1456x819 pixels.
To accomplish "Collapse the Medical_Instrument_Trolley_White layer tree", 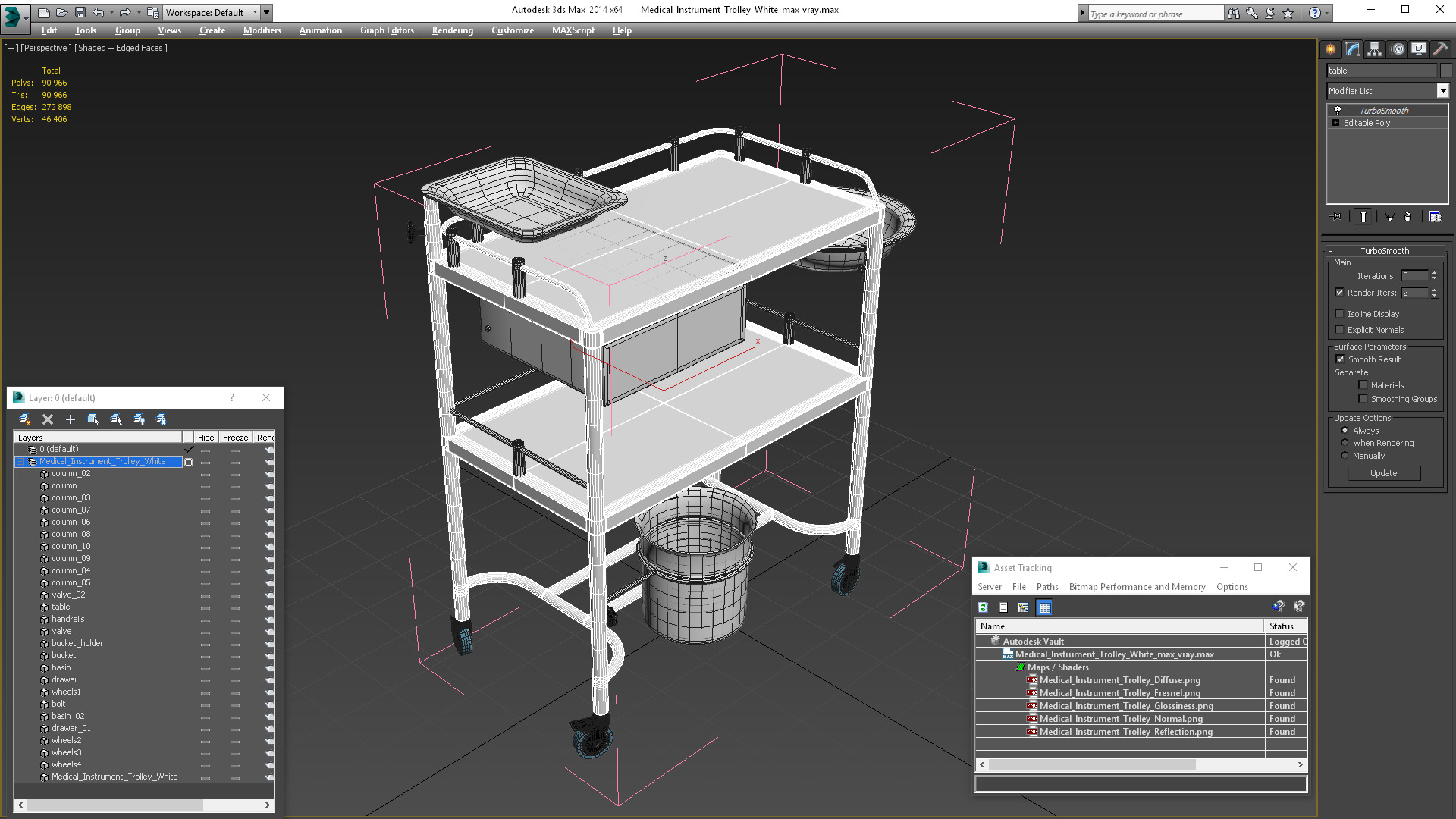I will pyautogui.click(x=20, y=462).
